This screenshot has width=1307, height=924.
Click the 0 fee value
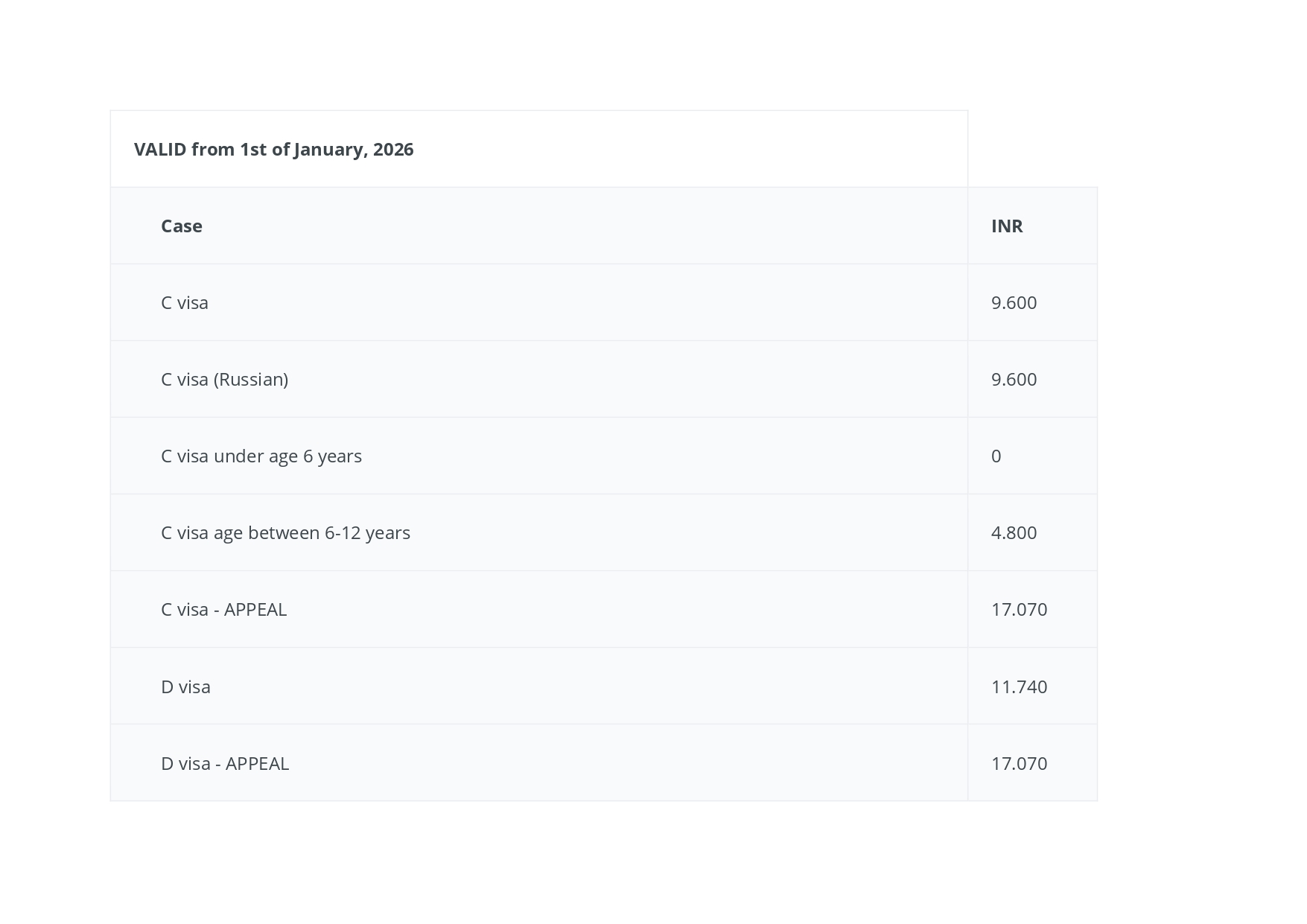(x=996, y=456)
